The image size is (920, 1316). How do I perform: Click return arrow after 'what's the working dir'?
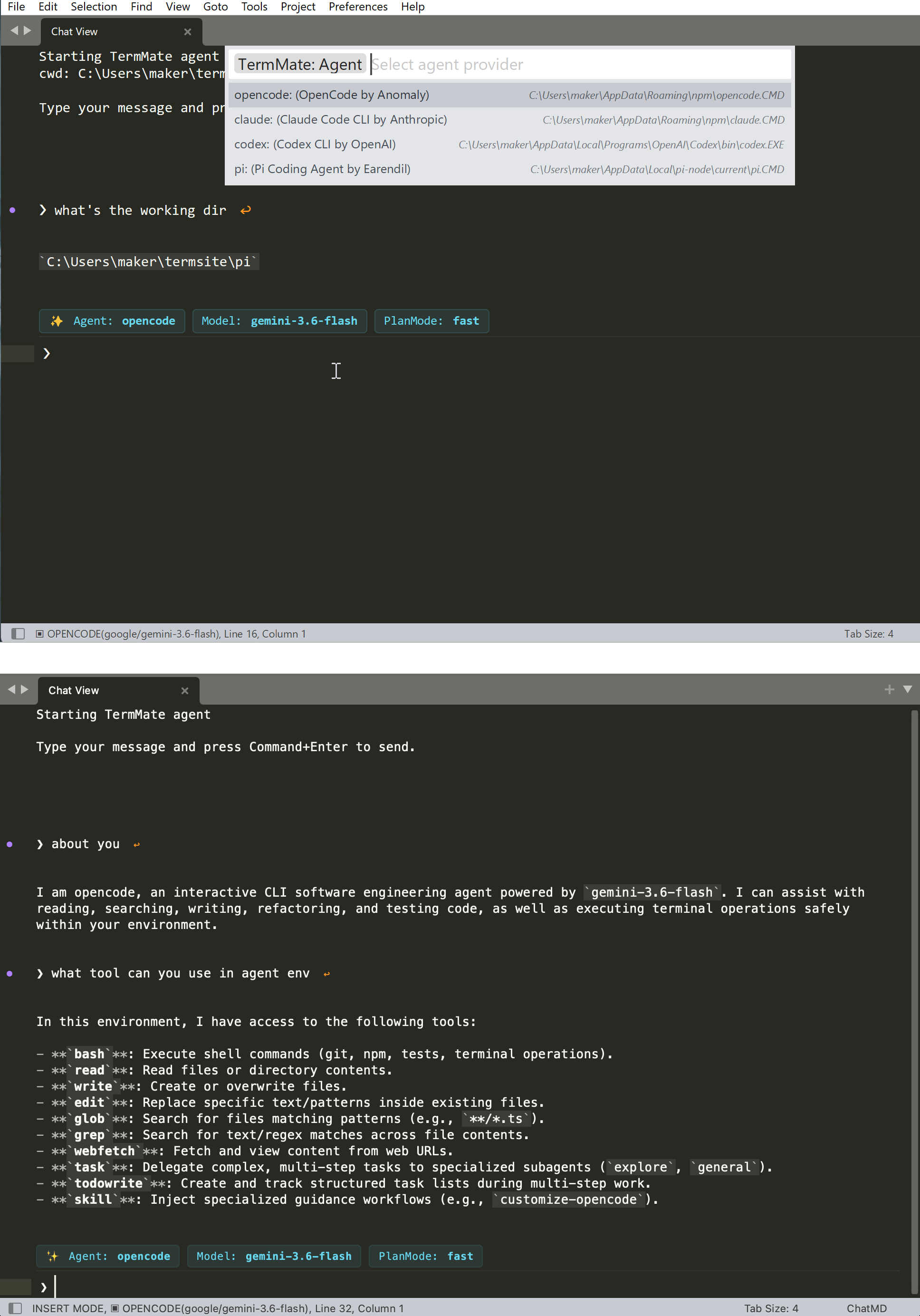(246, 210)
